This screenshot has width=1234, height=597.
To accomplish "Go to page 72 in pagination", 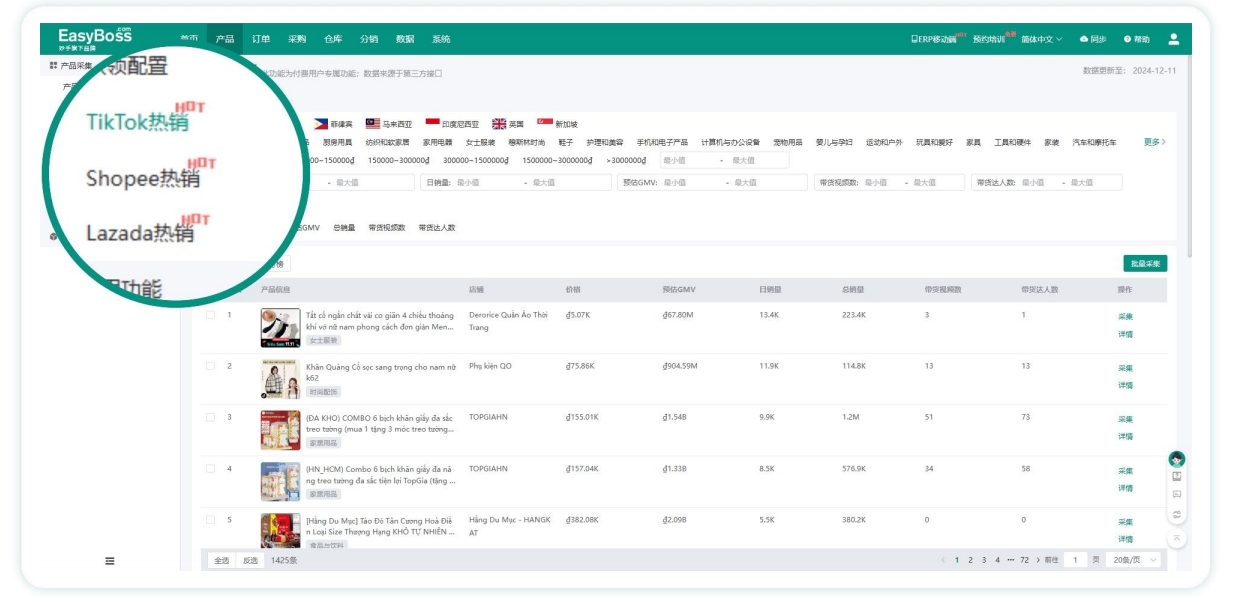I will click(1024, 560).
